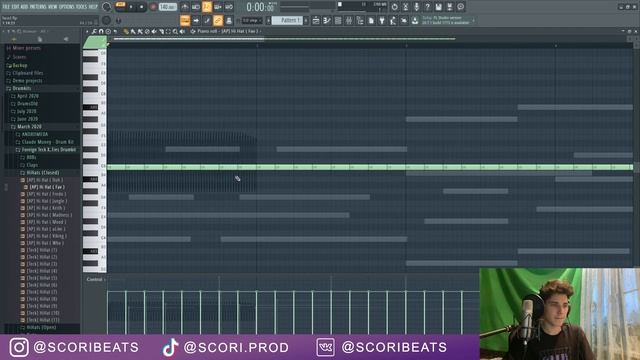Open the piano roll magnet snap options

pos(101,31)
